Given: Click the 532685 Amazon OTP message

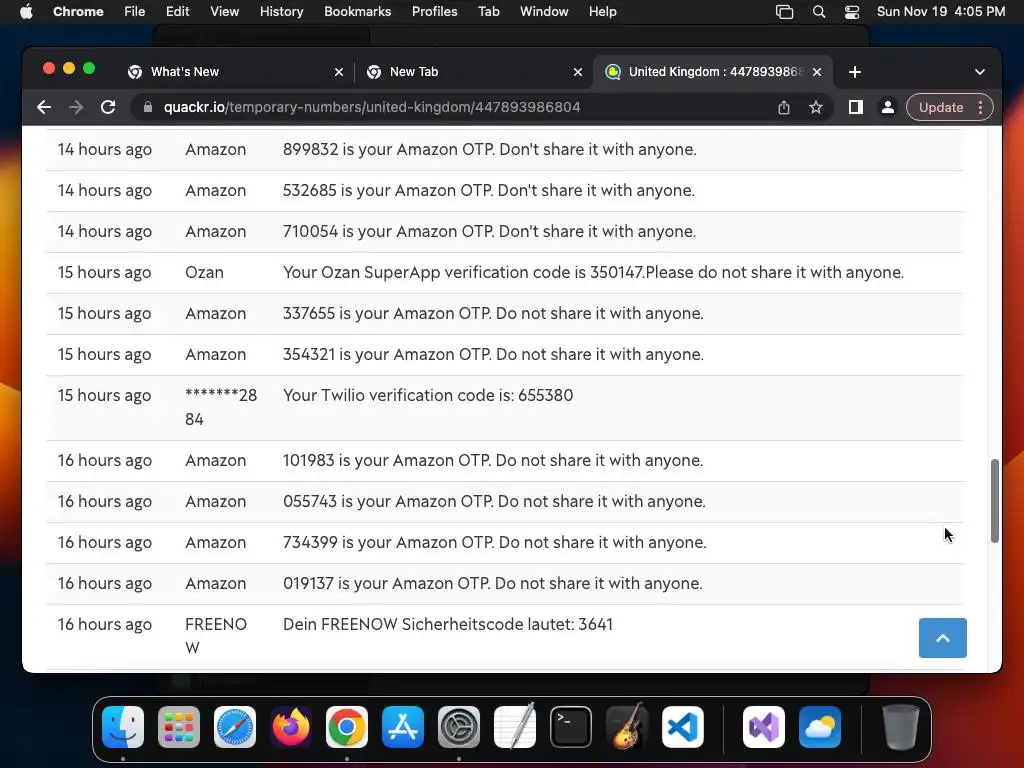Looking at the screenshot, I should (488, 191).
